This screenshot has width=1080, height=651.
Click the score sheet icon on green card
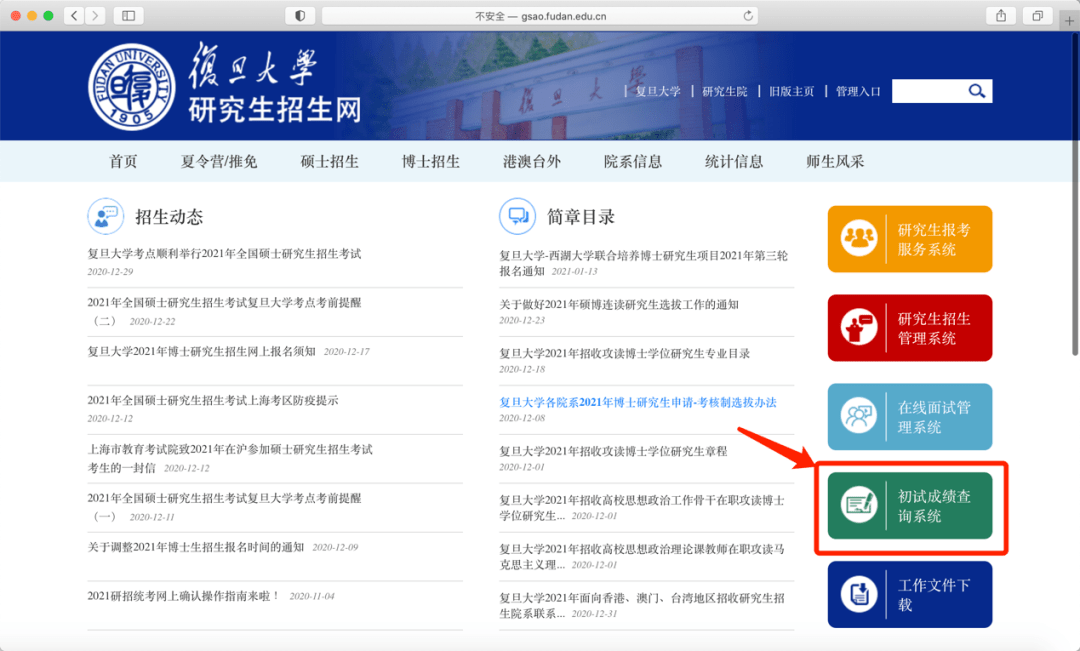click(x=858, y=505)
